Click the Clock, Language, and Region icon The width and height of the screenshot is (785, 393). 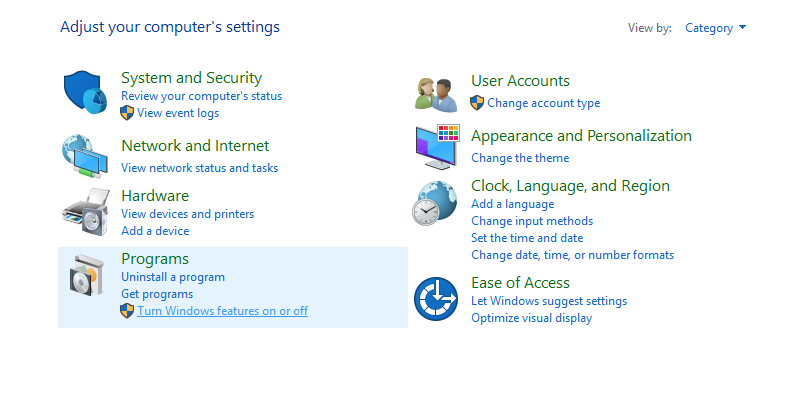(x=435, y=203)
